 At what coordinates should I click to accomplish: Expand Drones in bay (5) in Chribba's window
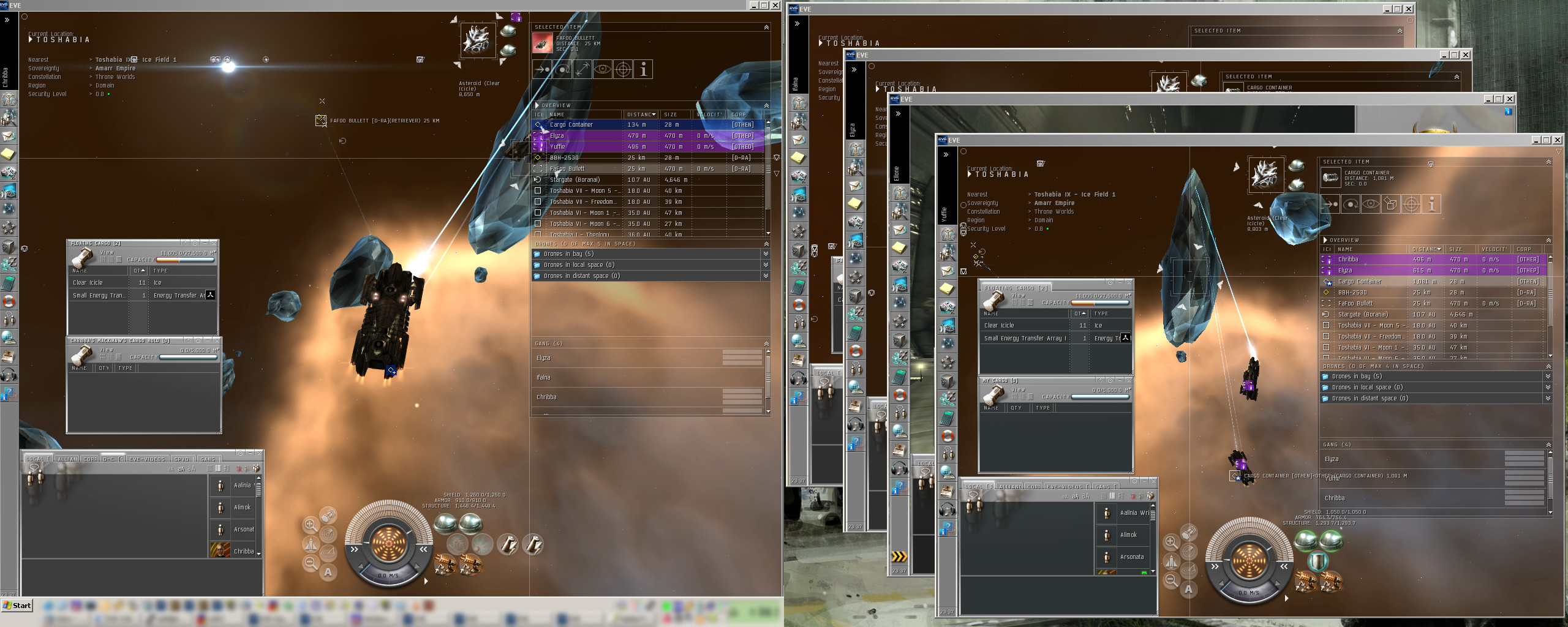(x=766, y=254)
